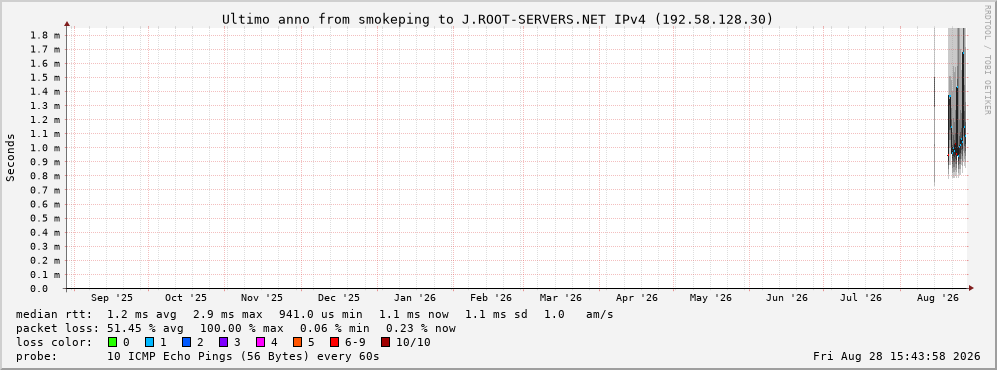This screenshot has height=370, width=997.
Task: Click the median rtt statistics line
Action: coord(314,314)
